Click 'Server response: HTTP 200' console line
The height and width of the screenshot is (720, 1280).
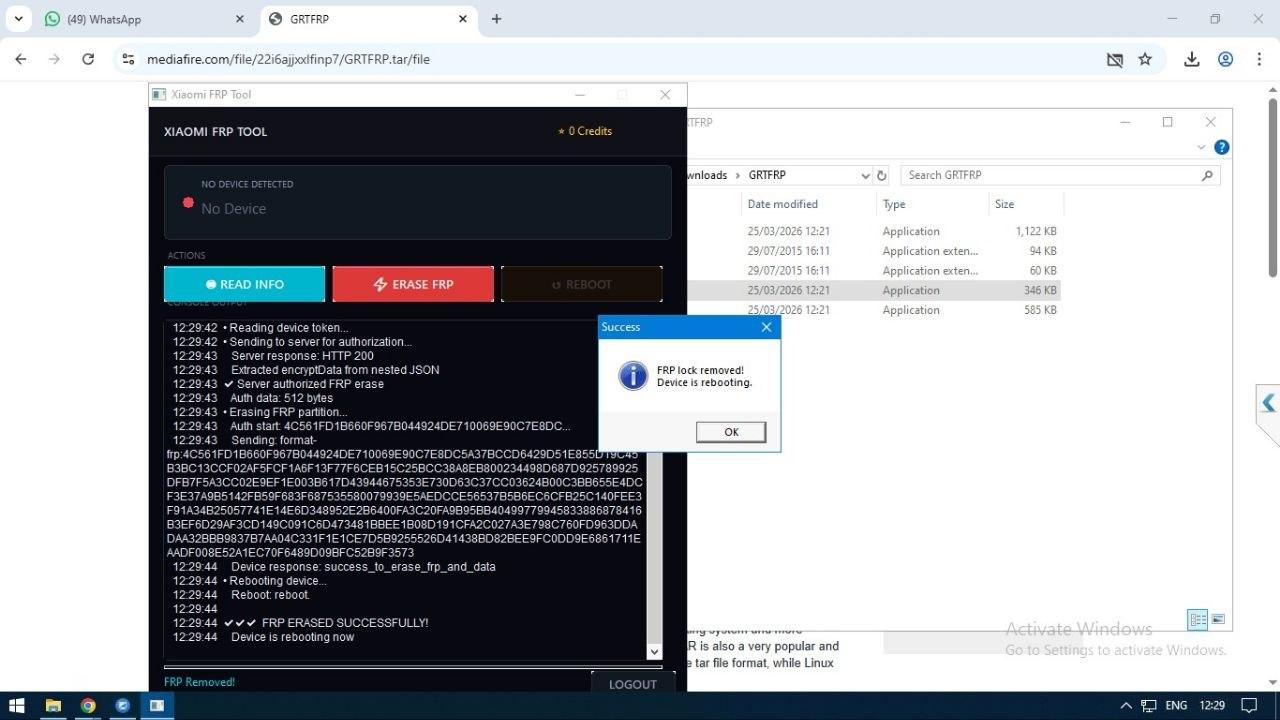(302, 356)
